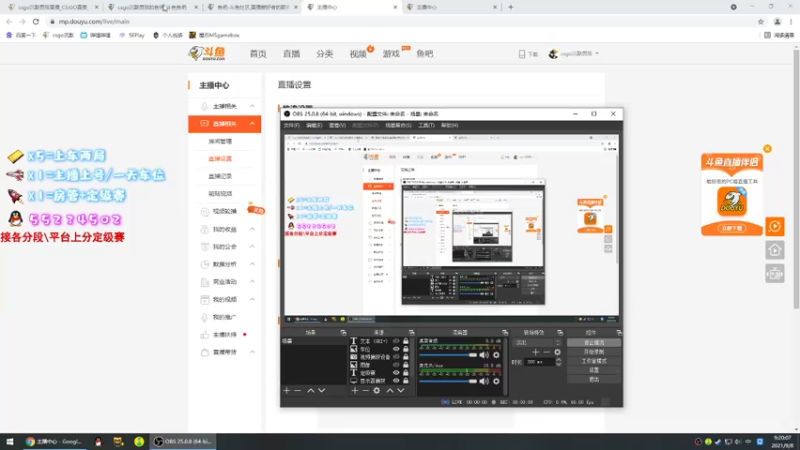Expand the 我的收益 sidebar section
Viewport: 800px width, 450px height.
tap(253, 229)
